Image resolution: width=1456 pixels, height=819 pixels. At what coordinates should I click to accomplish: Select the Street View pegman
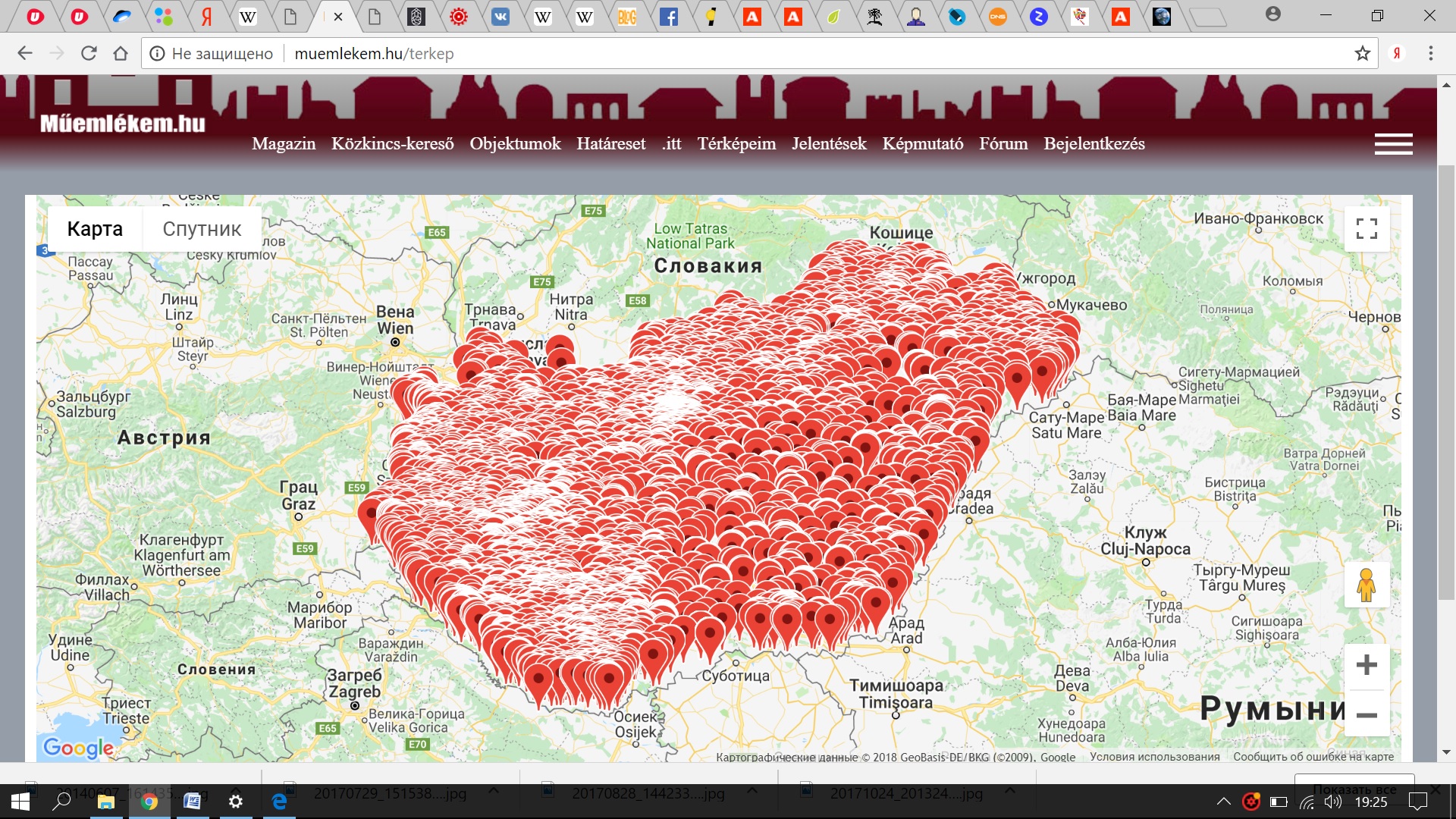coord(1367,585)
